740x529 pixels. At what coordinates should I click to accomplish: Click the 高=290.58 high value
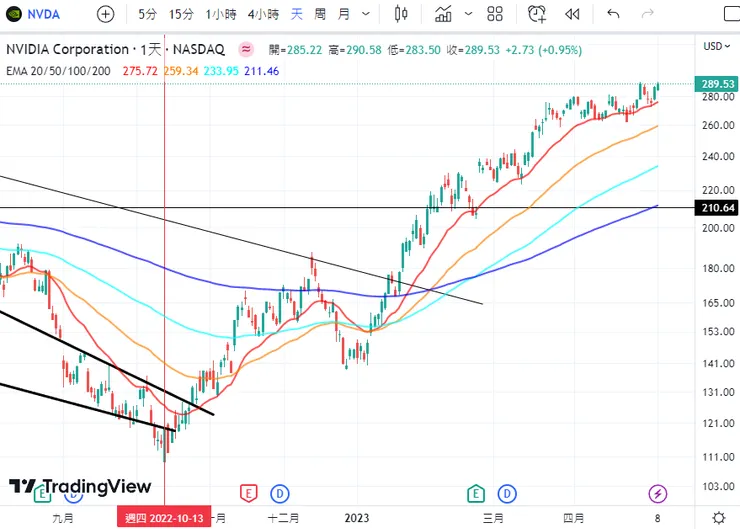point(355,50)
